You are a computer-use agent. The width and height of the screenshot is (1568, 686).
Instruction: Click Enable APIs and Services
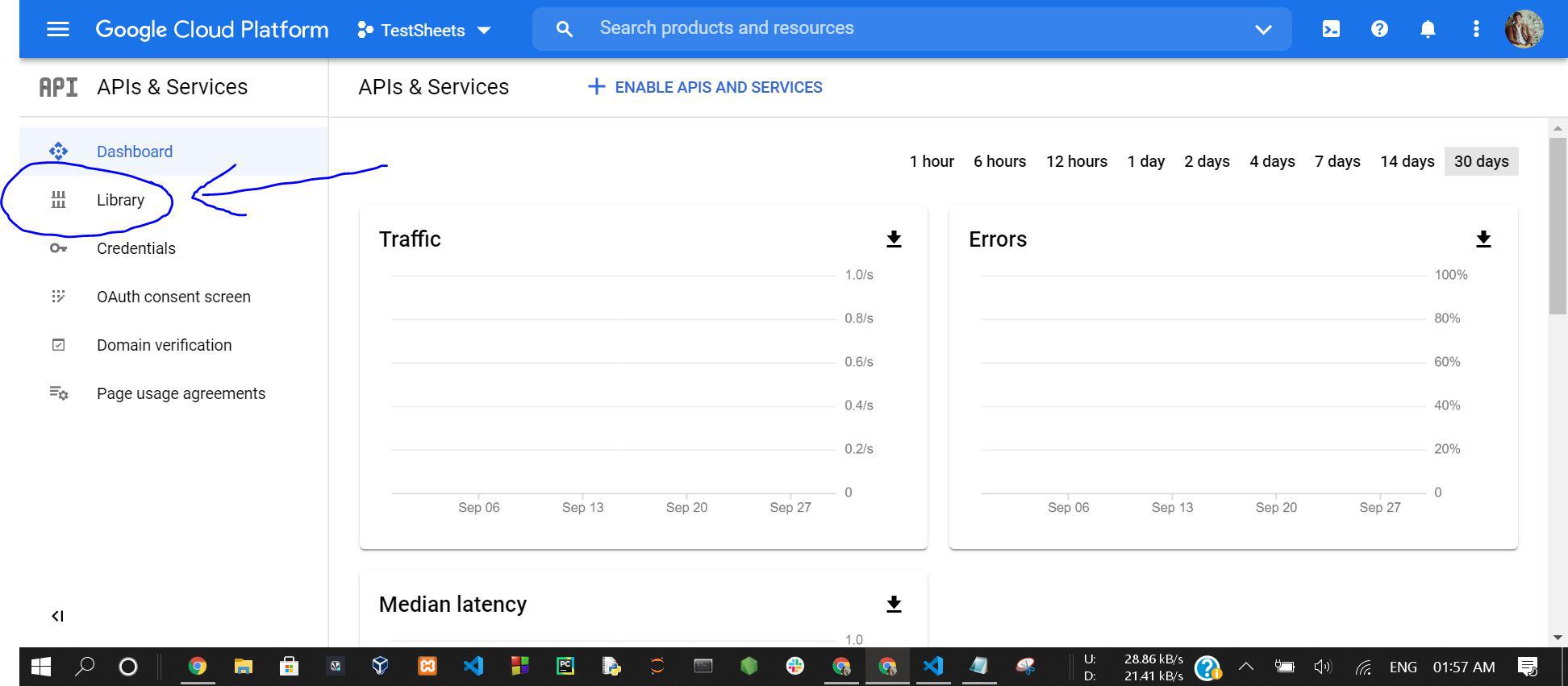tap(705, 87)
